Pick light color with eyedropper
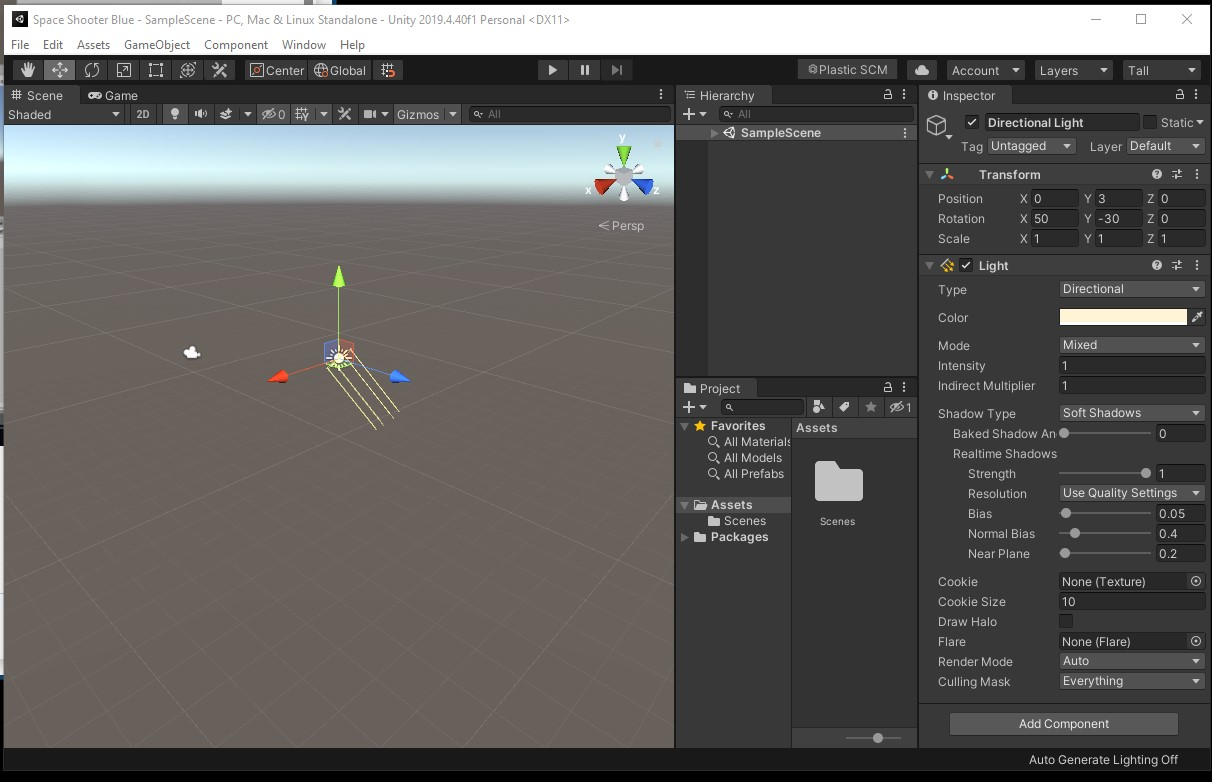Image resolution: width=1212 pixels, height=782 pixels. click(x=1197, y=317)
